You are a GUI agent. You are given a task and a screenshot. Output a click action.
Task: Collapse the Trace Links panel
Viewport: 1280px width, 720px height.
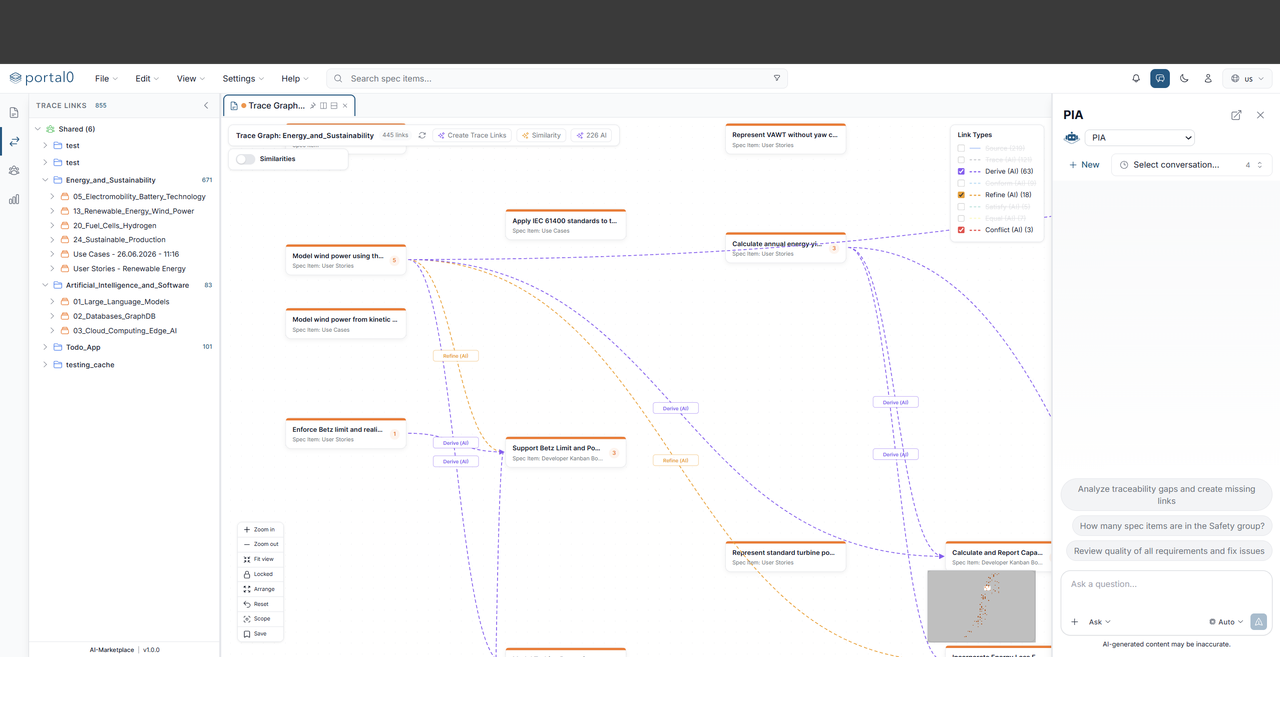pos(206,105)
